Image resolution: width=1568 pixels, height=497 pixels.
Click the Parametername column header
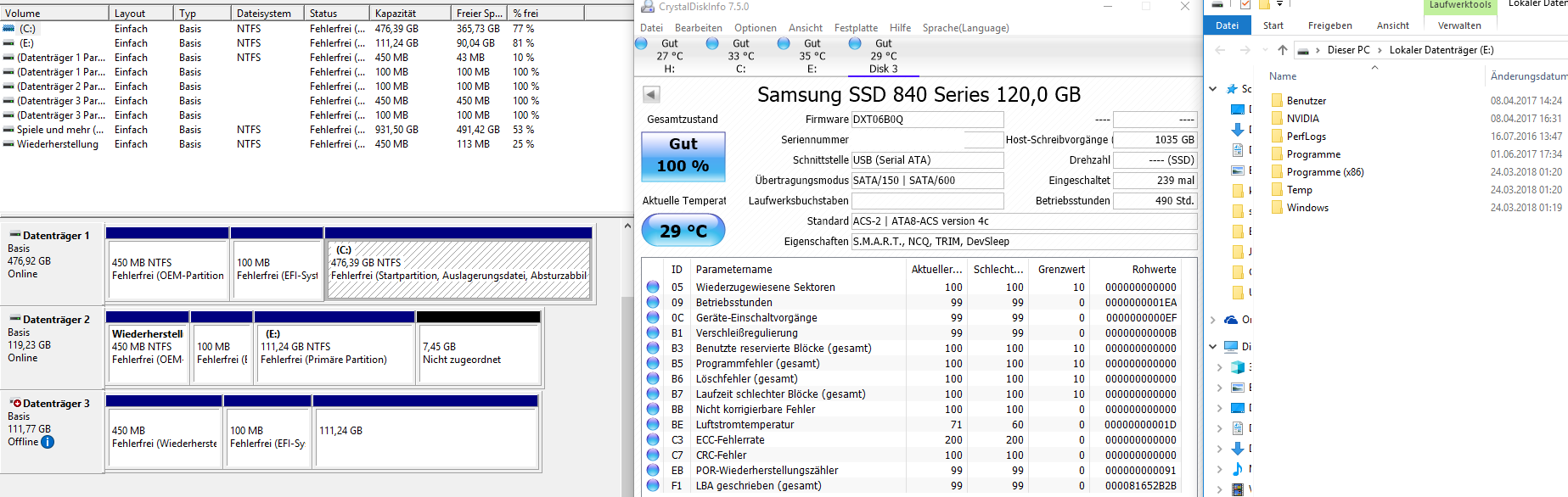798,270
